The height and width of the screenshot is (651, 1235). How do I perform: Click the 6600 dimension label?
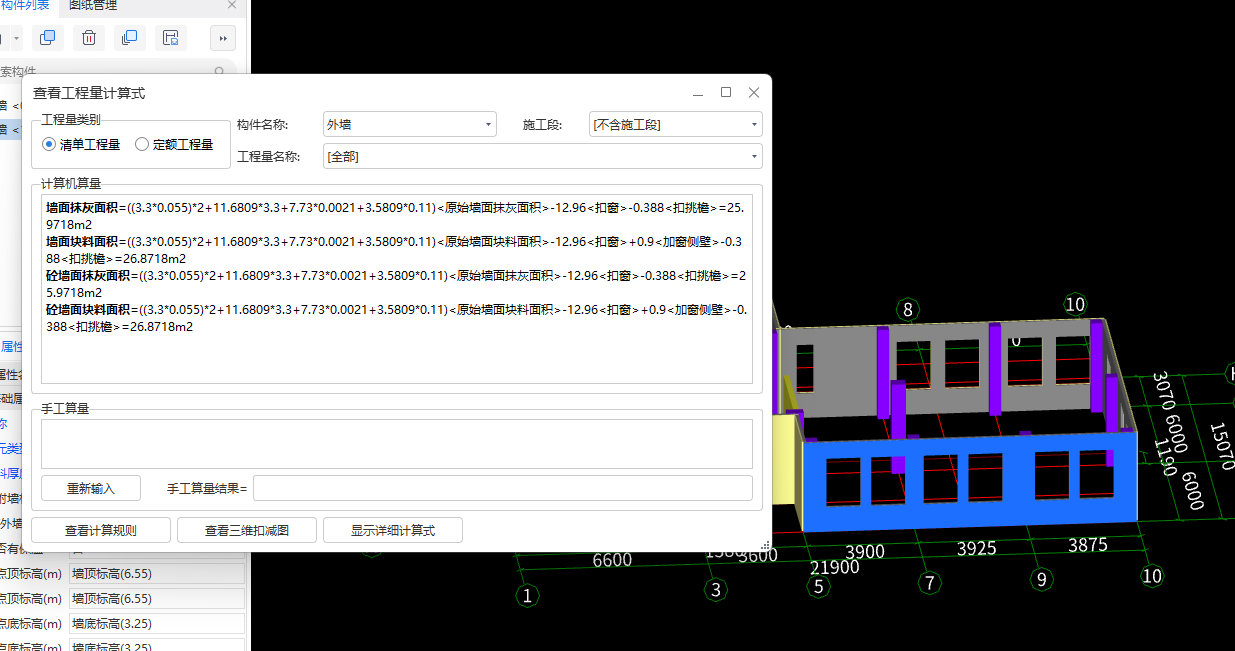pos(612,560)
